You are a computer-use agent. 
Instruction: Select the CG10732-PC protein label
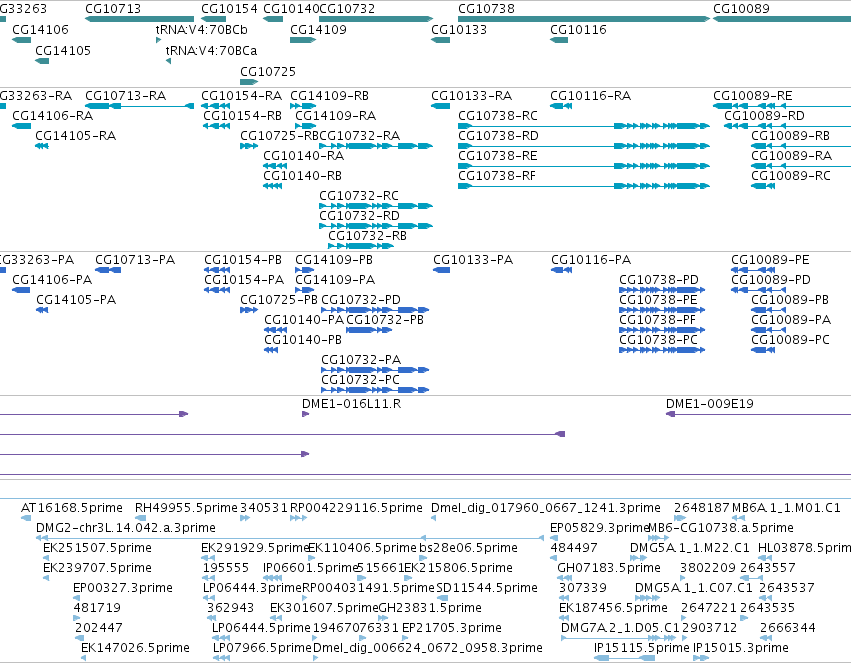tap(360, 380)
